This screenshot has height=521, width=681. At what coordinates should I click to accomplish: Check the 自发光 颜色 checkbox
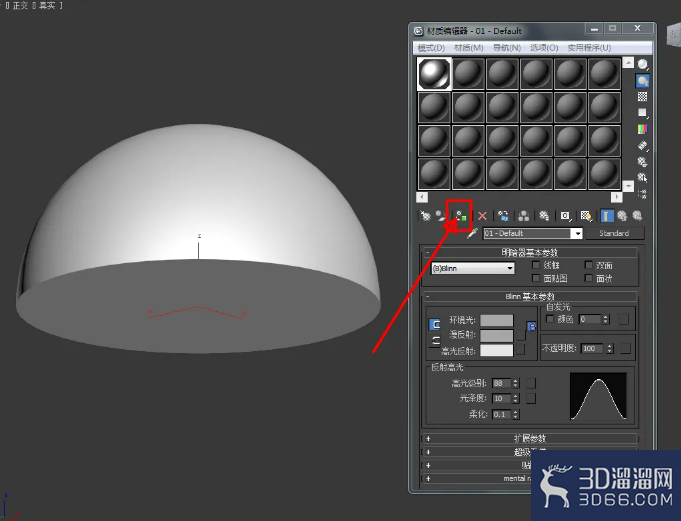(550, 319)
